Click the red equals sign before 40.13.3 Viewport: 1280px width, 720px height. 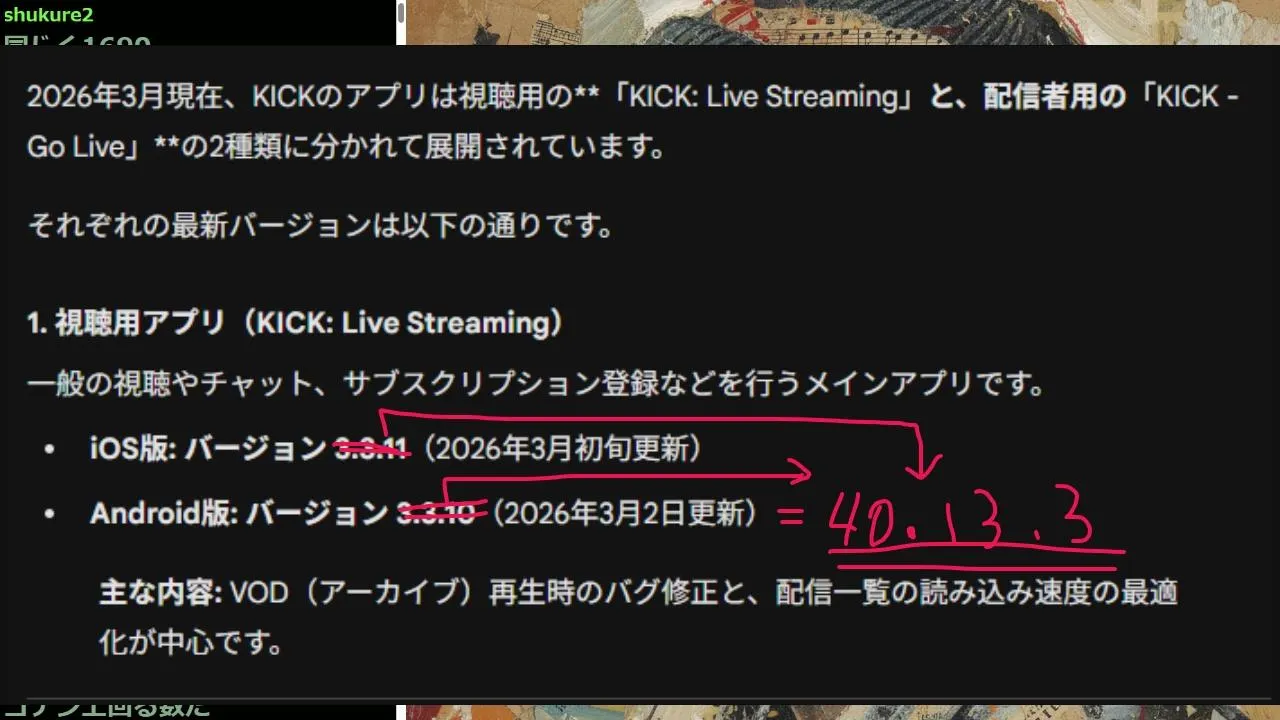(x=791, y=515)
